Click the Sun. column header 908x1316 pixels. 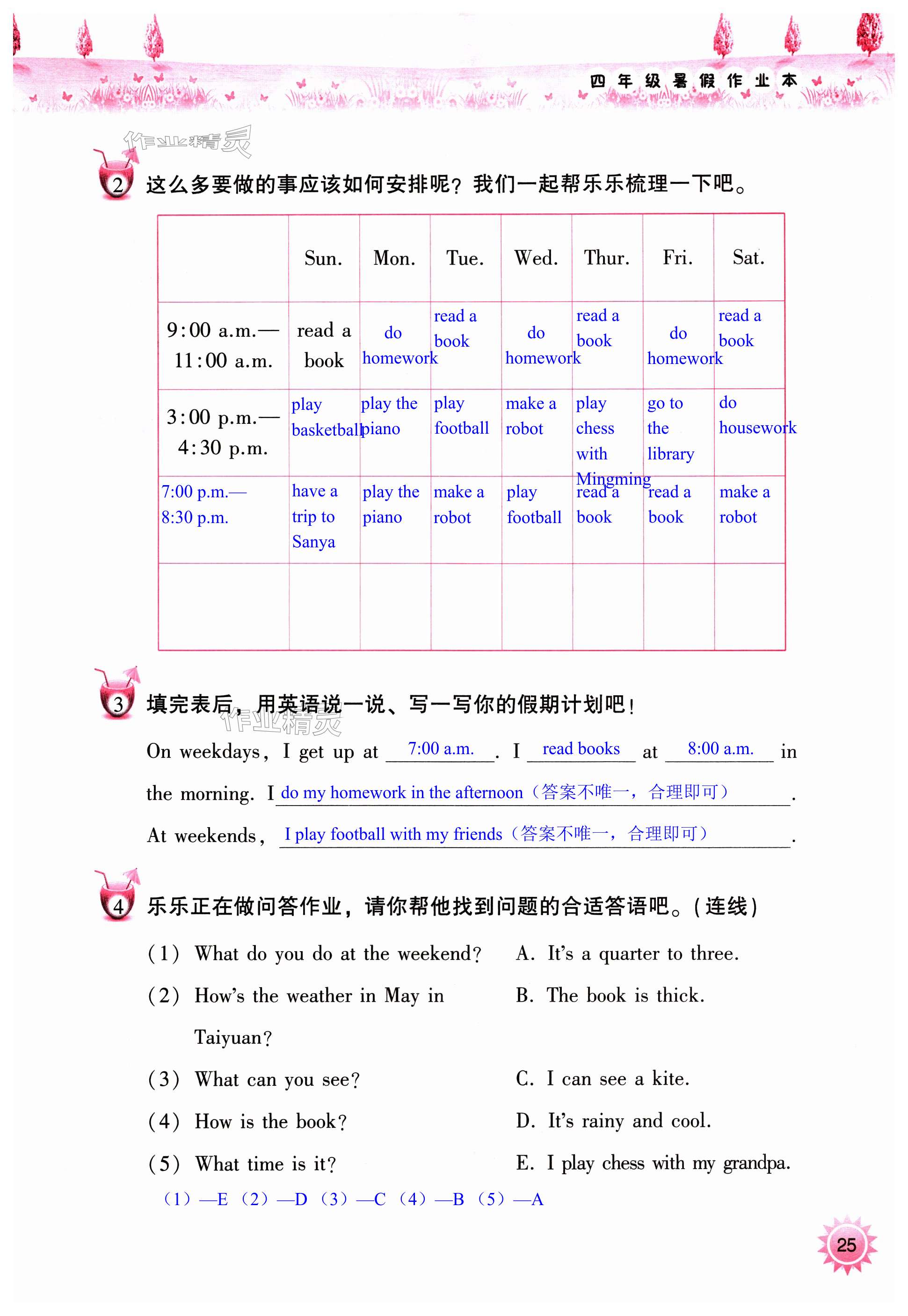tap(323, 258)
